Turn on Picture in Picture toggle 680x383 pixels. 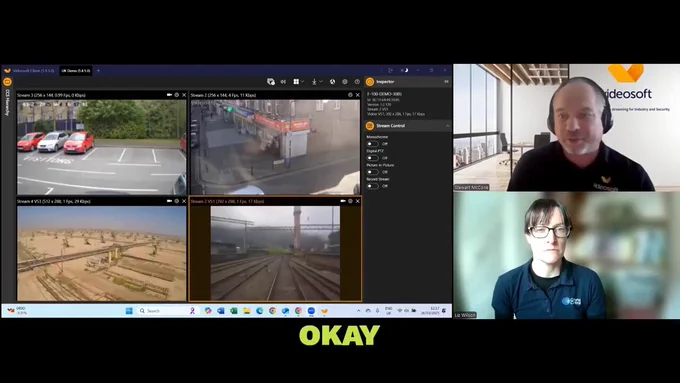tap(372, 172)
